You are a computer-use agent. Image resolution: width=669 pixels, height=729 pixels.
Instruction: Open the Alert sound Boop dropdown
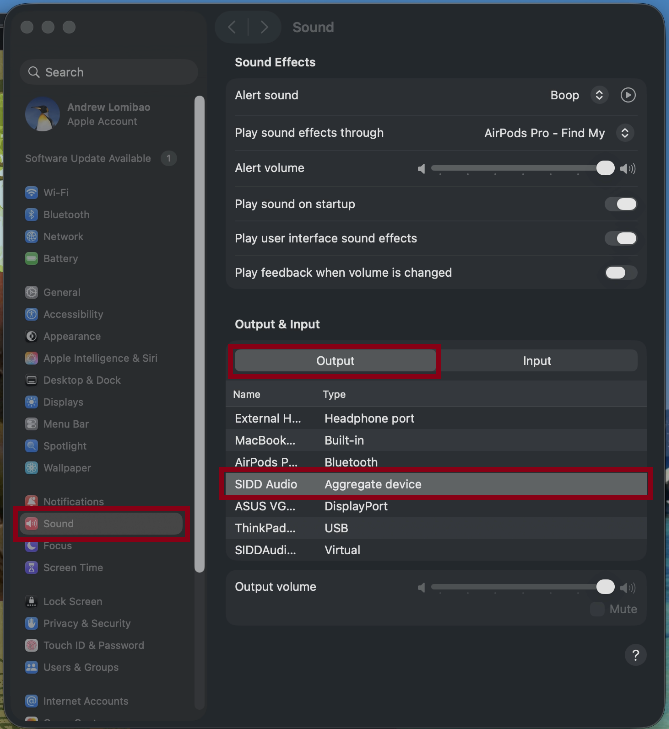[x=599, y=95]
